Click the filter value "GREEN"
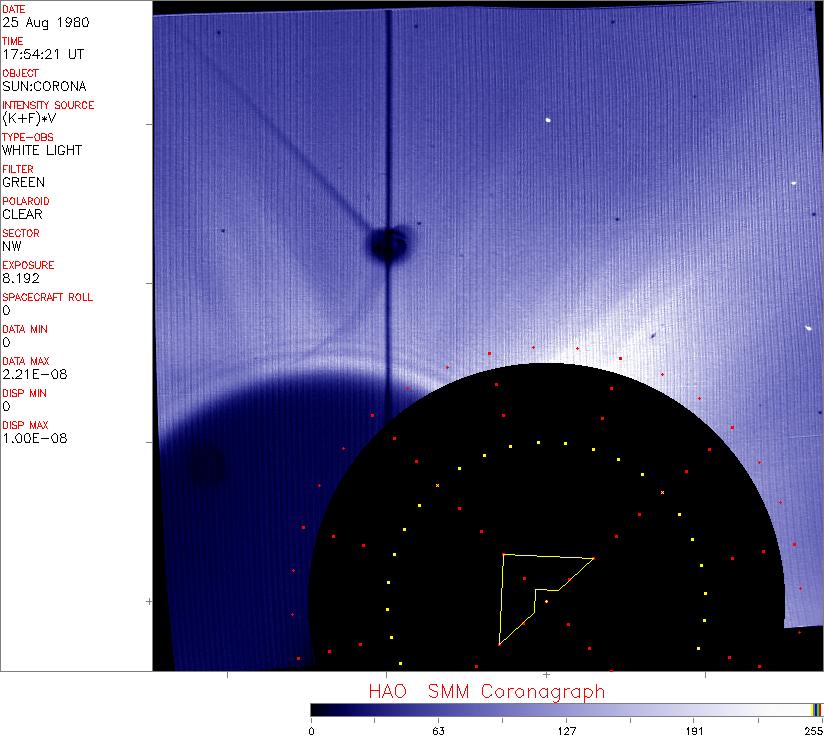The image size is (824, 736). [x=23, y=182]
